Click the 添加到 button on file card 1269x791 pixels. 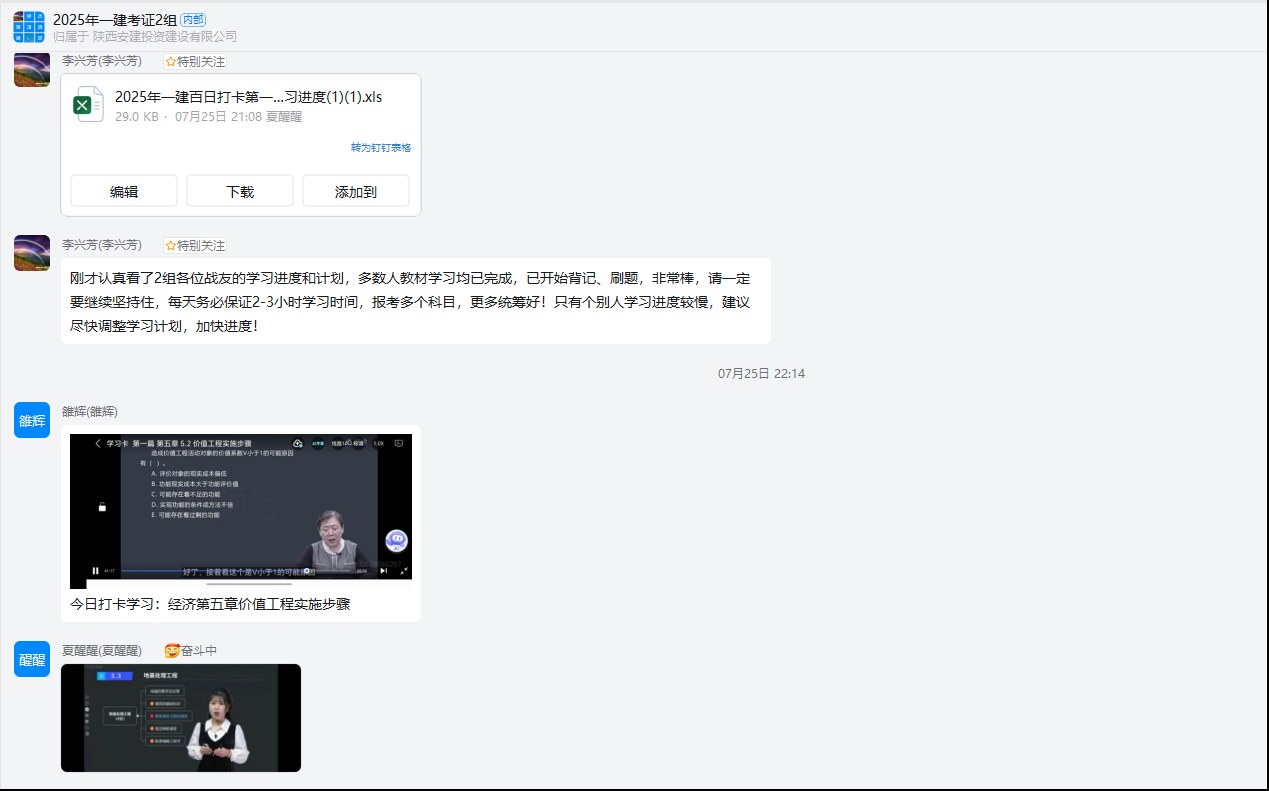(355, 191)
